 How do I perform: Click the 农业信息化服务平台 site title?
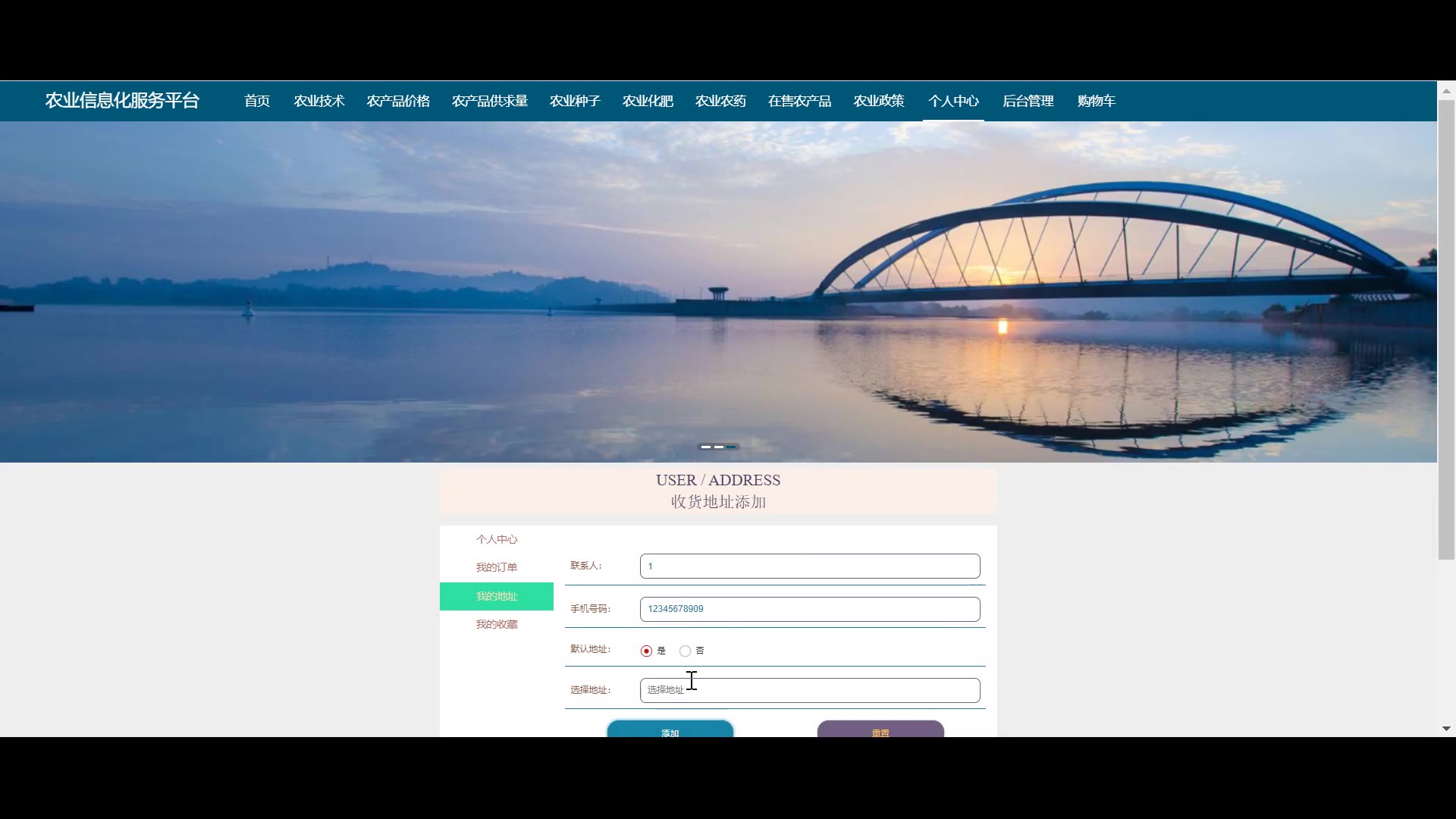(x=122, y=101)
